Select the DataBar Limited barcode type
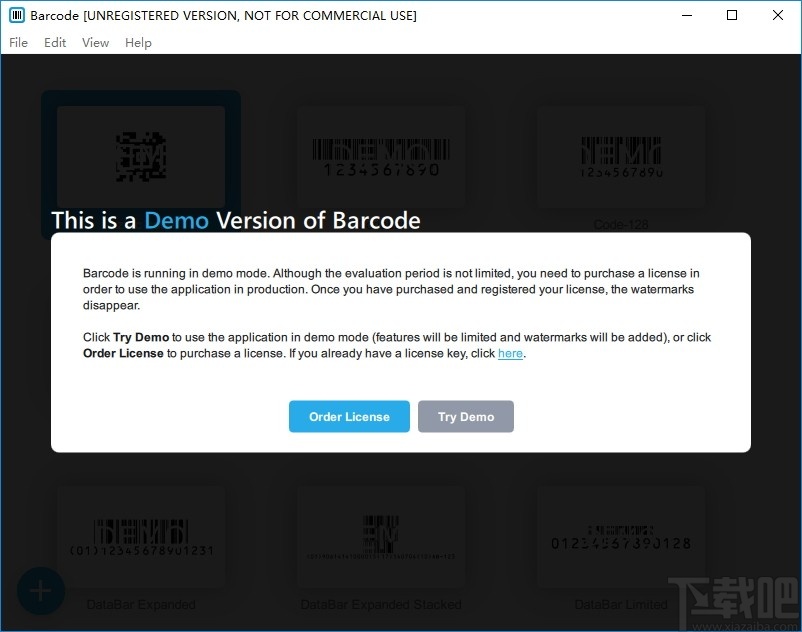 tap(621, 537)
